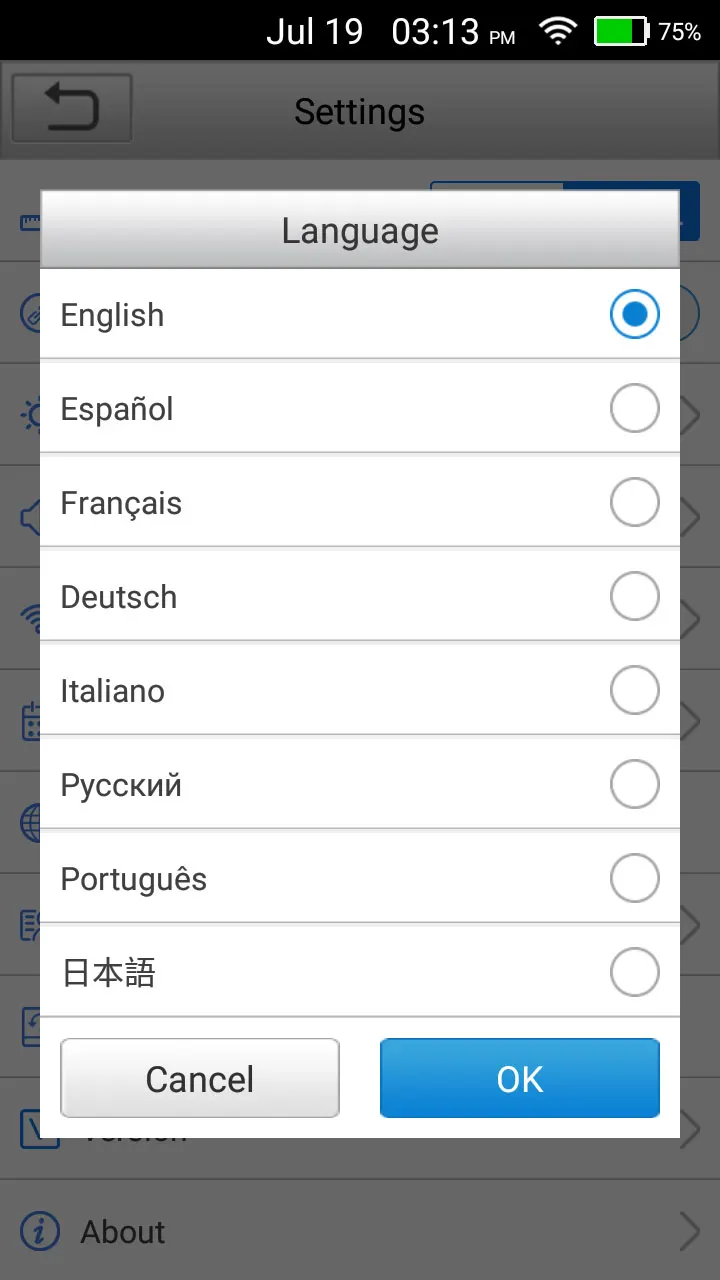Tap the Wi-Fi status bar icon
Image resolution: width=720 pixels, height=1280 pixels.
pos(558,32)
